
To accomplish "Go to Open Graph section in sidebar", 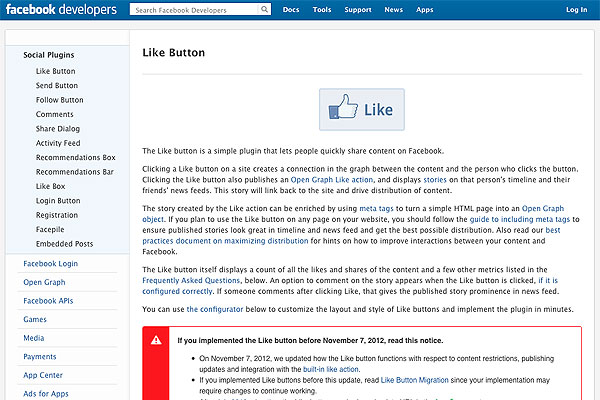I will click(44, 282).
